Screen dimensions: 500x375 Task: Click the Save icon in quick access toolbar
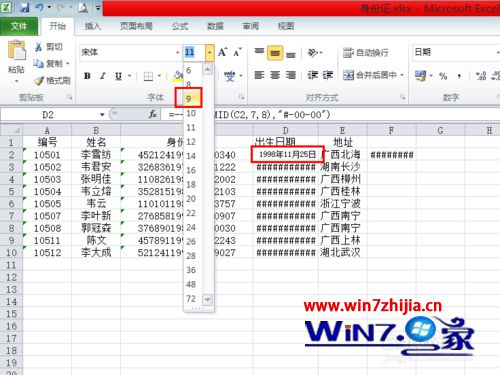[24, 7]
